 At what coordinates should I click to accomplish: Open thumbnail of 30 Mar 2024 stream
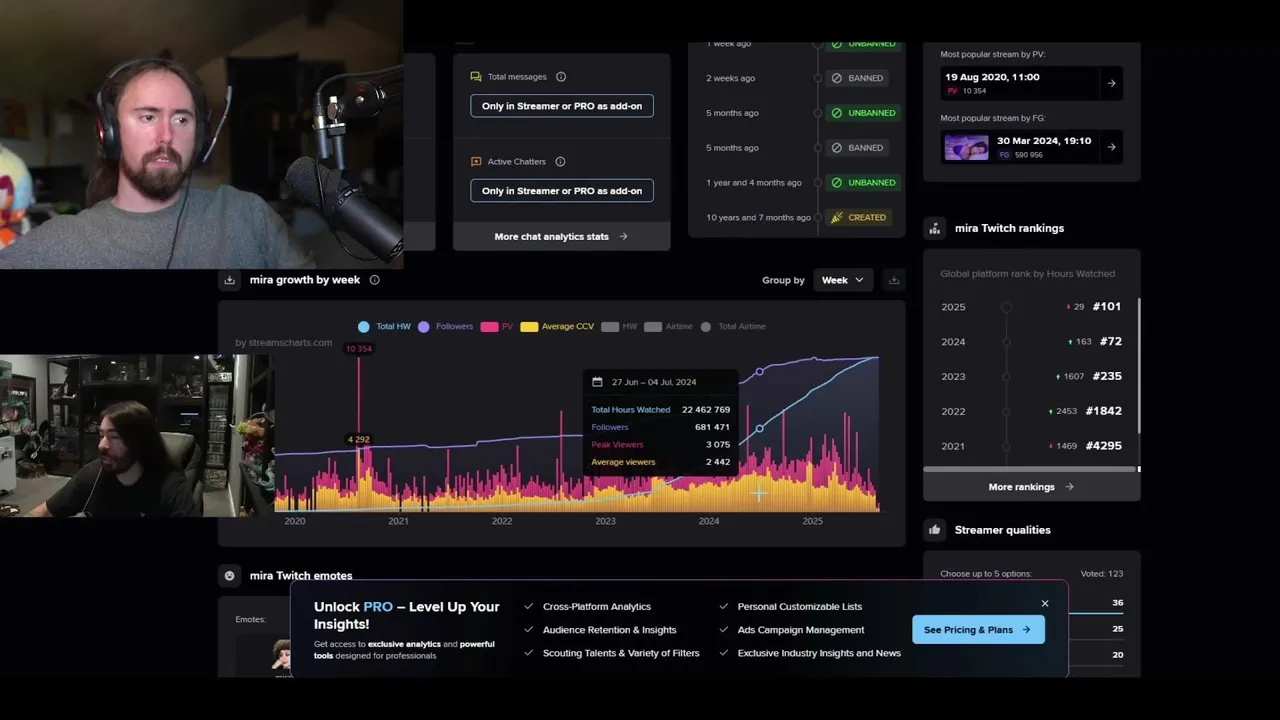click(966, 148)
